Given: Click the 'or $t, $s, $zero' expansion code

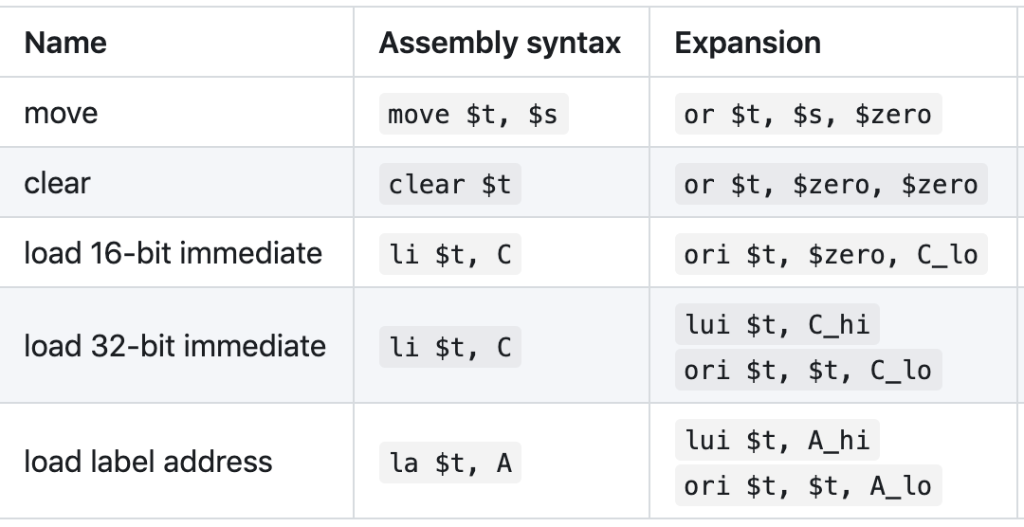Looking at the screenshot, I should click(x=807, y=115).
